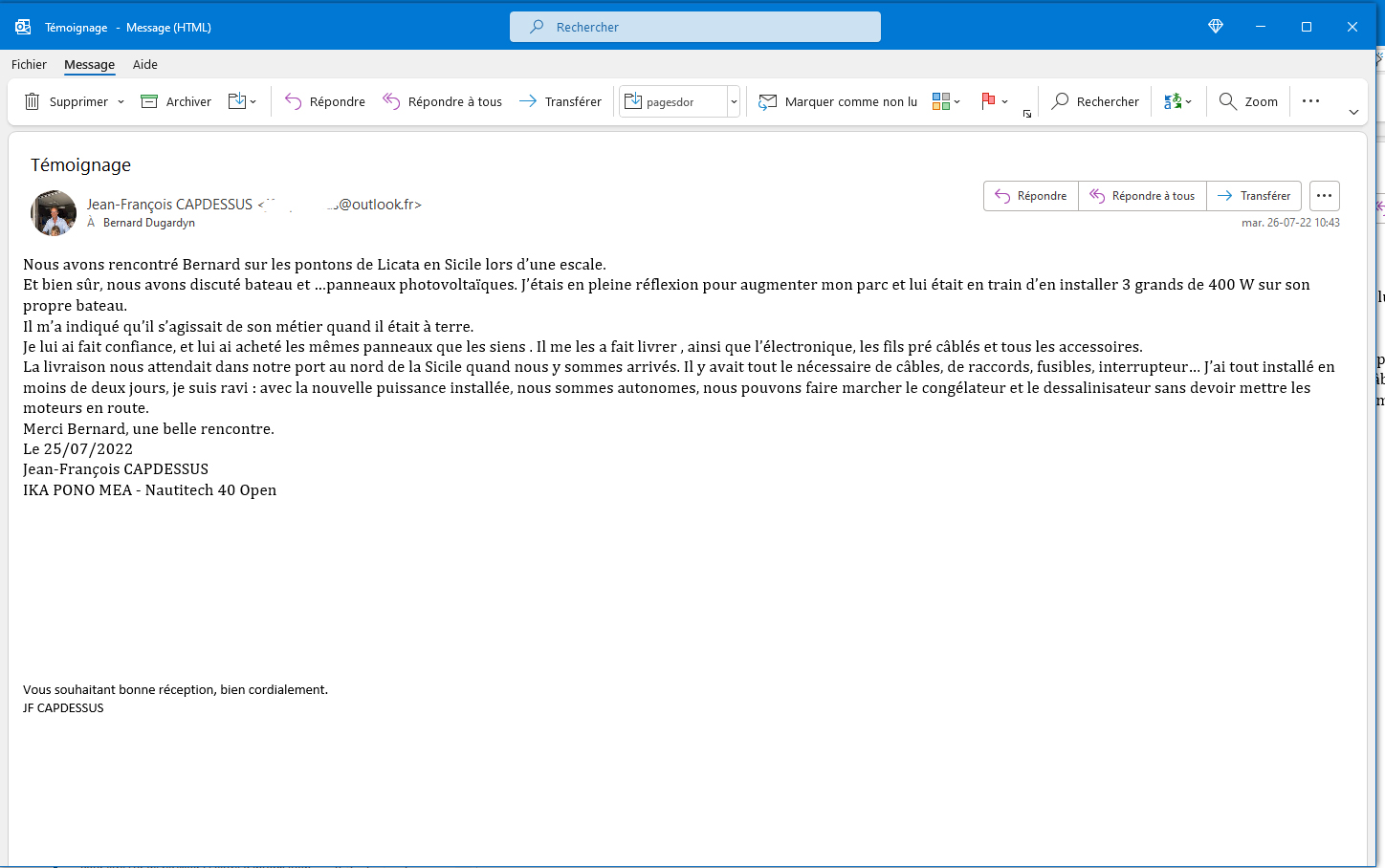
Task: Click the sender's profile photo
Action: [54, 212]
